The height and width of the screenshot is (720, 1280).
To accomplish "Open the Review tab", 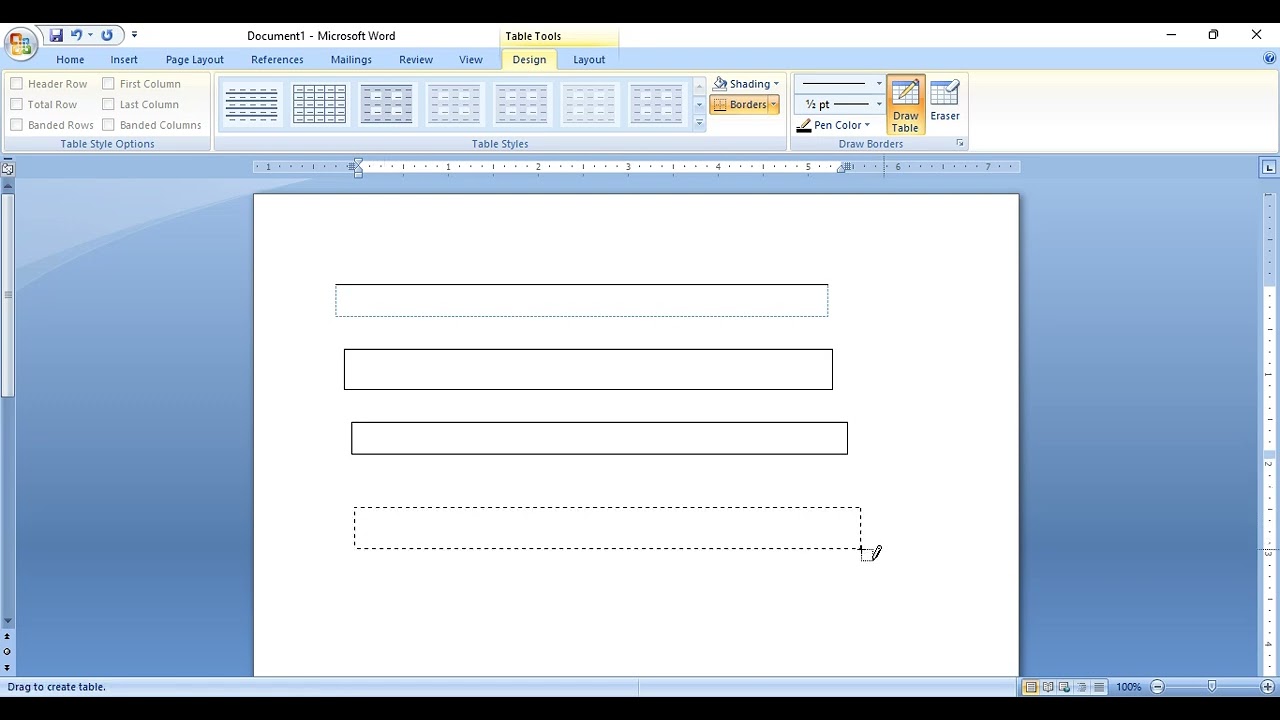I will click(416, 60).
